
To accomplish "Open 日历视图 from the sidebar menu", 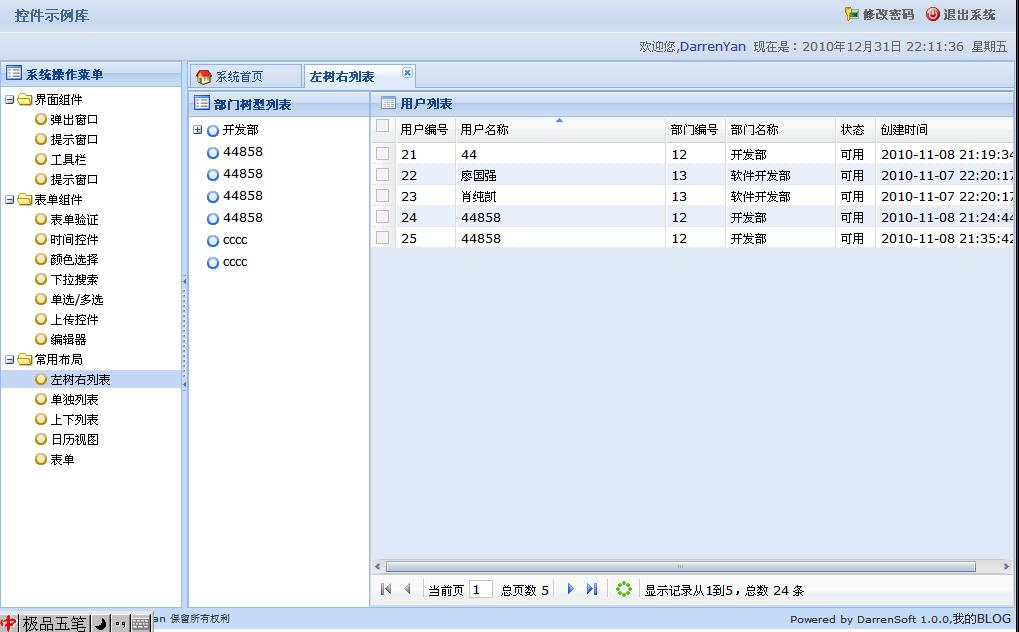I will pyautogui.click(x=74, y=440).
